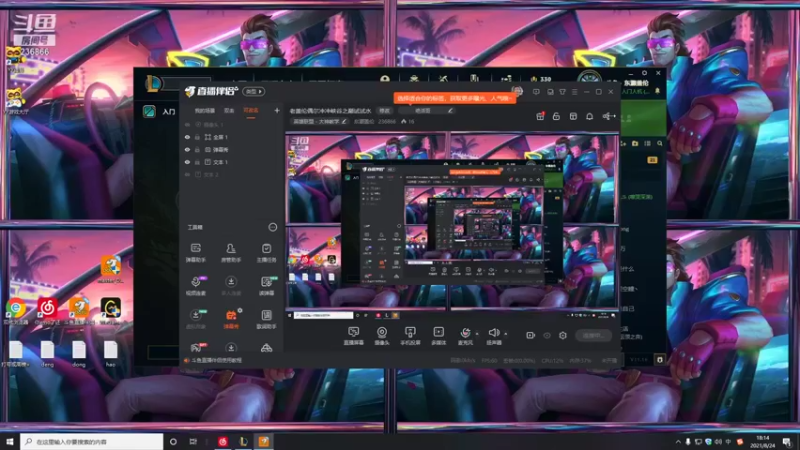Open the 弹幕助手 danmaku assistant tool
800x450 pixels.
[195, 253]
